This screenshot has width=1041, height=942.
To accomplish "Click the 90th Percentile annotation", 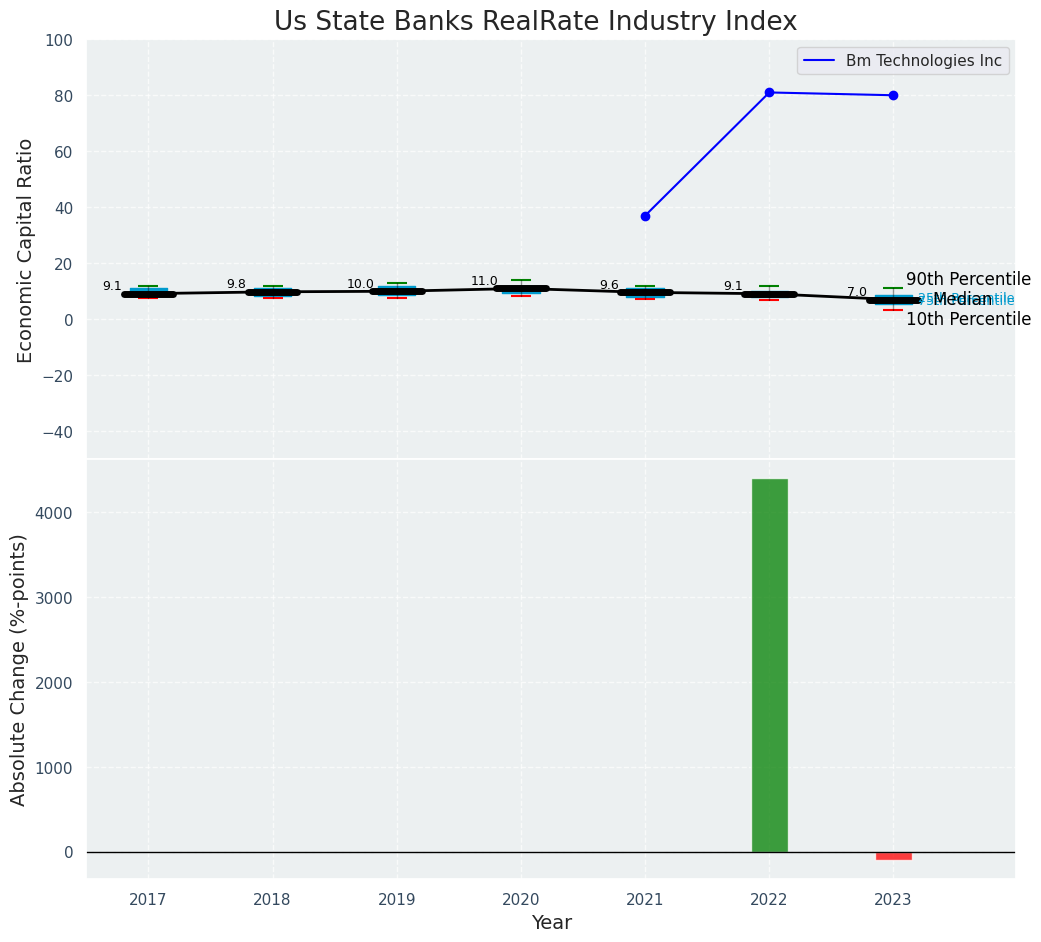I will 967,279.
